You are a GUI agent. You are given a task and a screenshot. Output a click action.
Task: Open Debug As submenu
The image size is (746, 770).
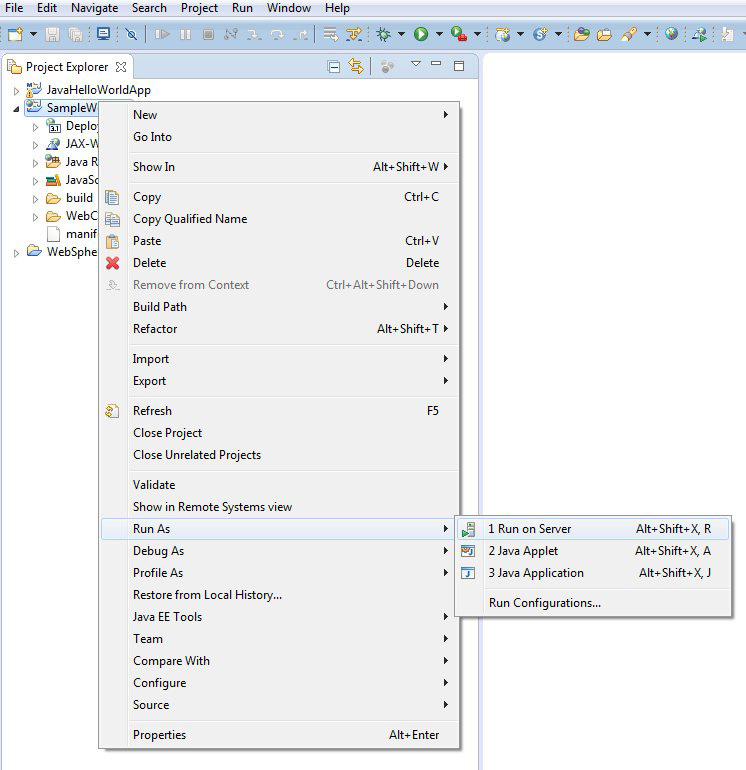(x=280, y=551)
